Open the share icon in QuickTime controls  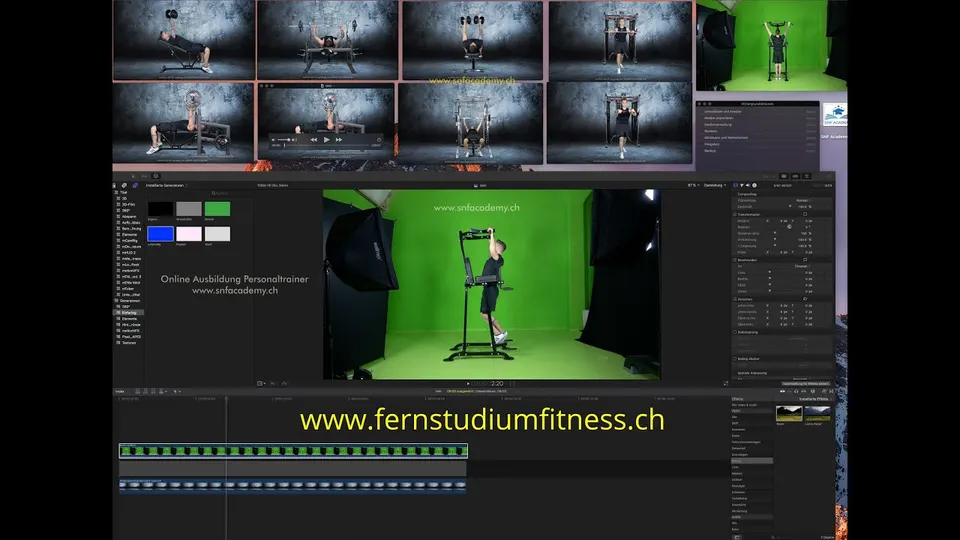pyautogui.click(x=378, y=140)
